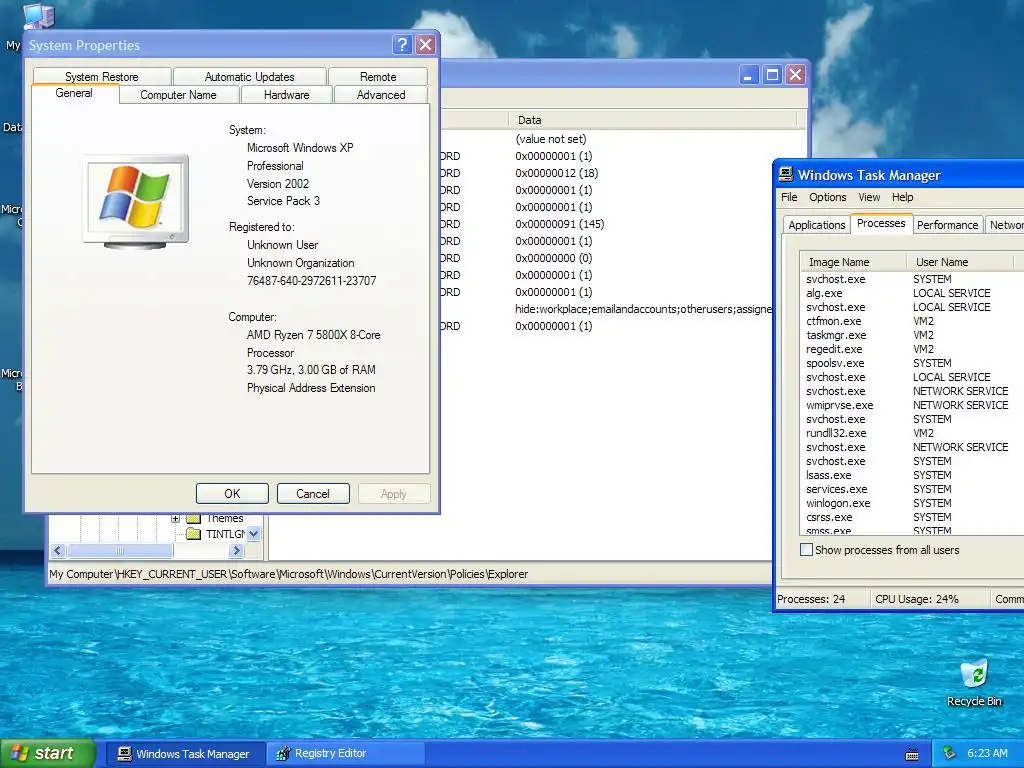Switch to Windows Task Manager taskbar button
Screen dimensions: 1024x768
click(x=185, y=754)
